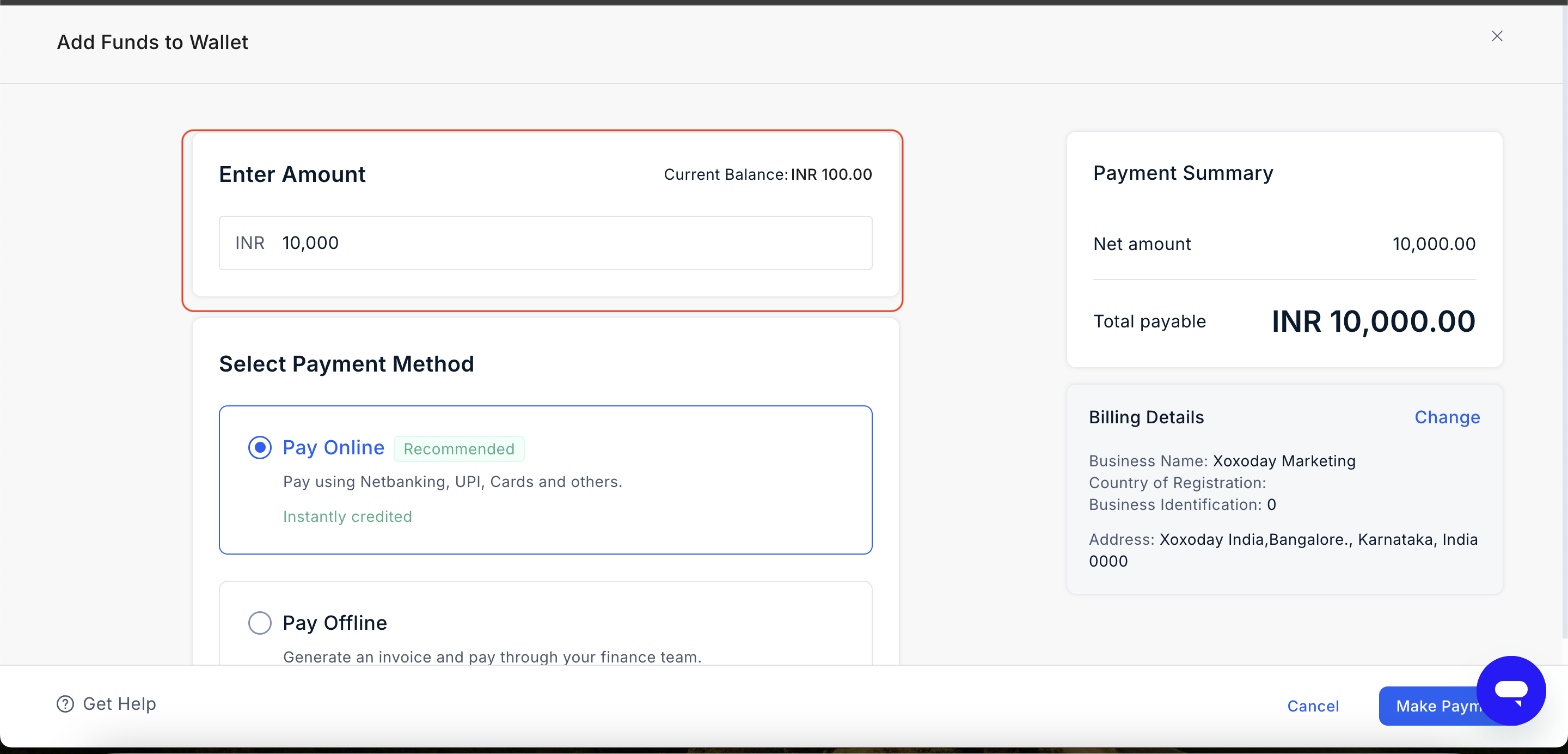Click the Instantly credited text
Image resolution: width=1568 pixels, height=754 pixels.
coord(347,516)
